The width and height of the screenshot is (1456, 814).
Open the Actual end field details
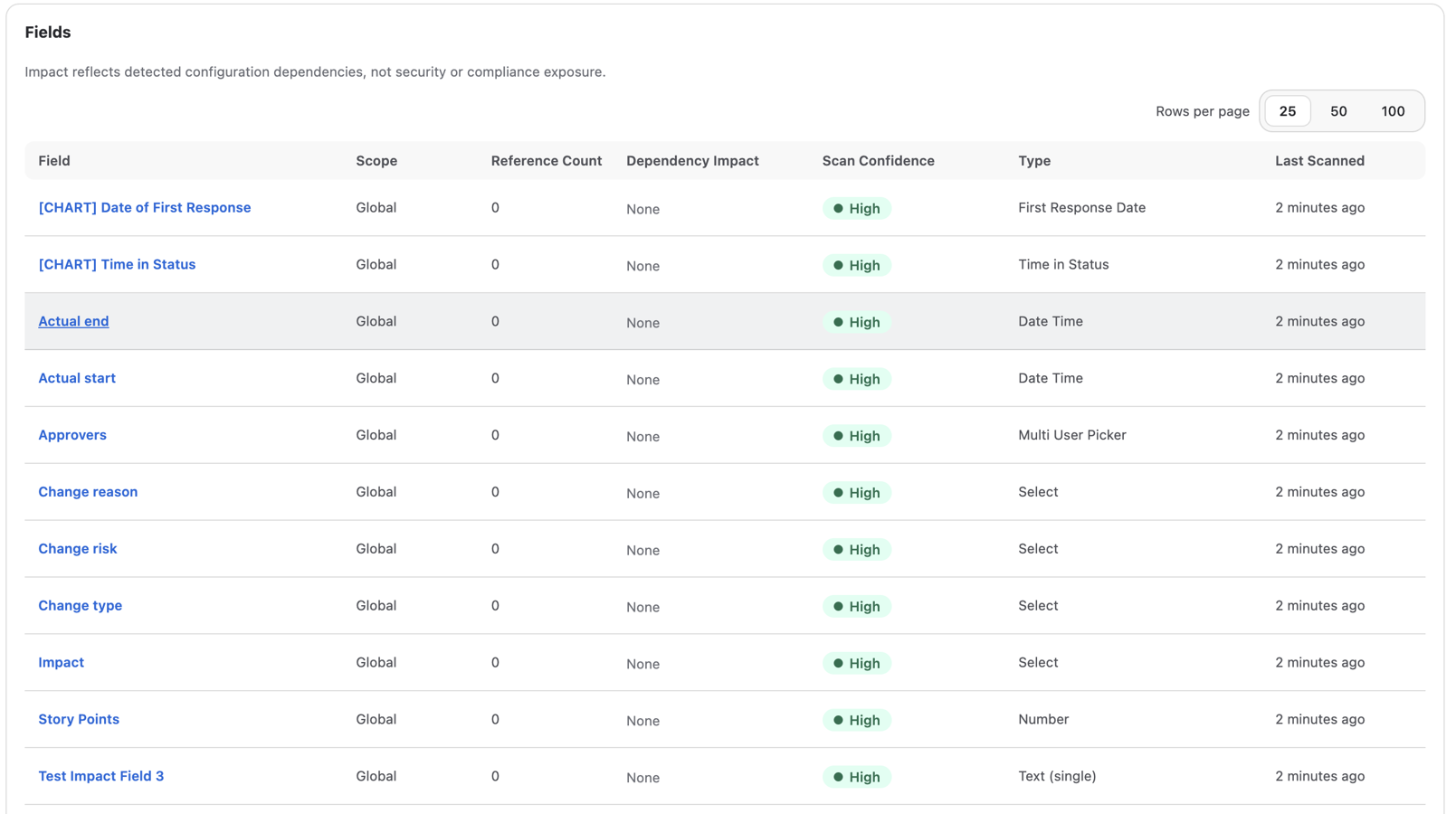coord(73,321)
